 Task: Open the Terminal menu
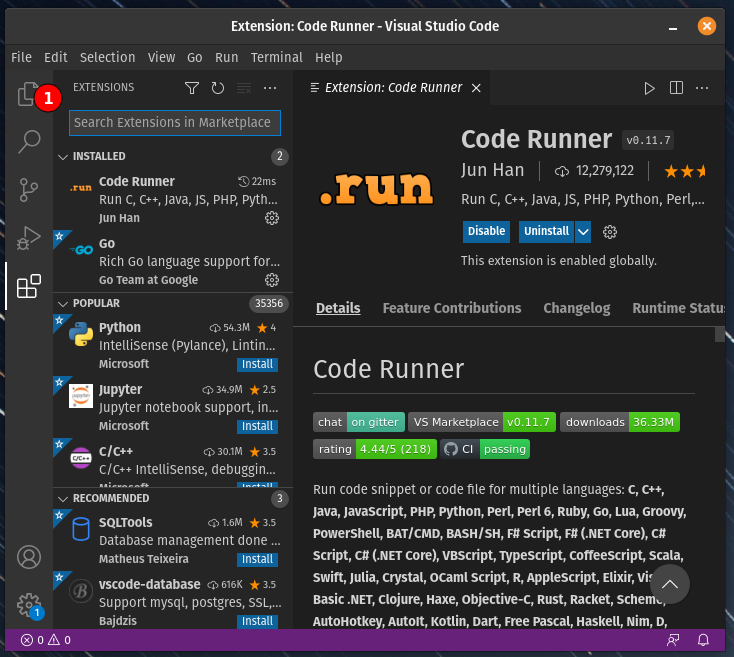click(277, 57)
